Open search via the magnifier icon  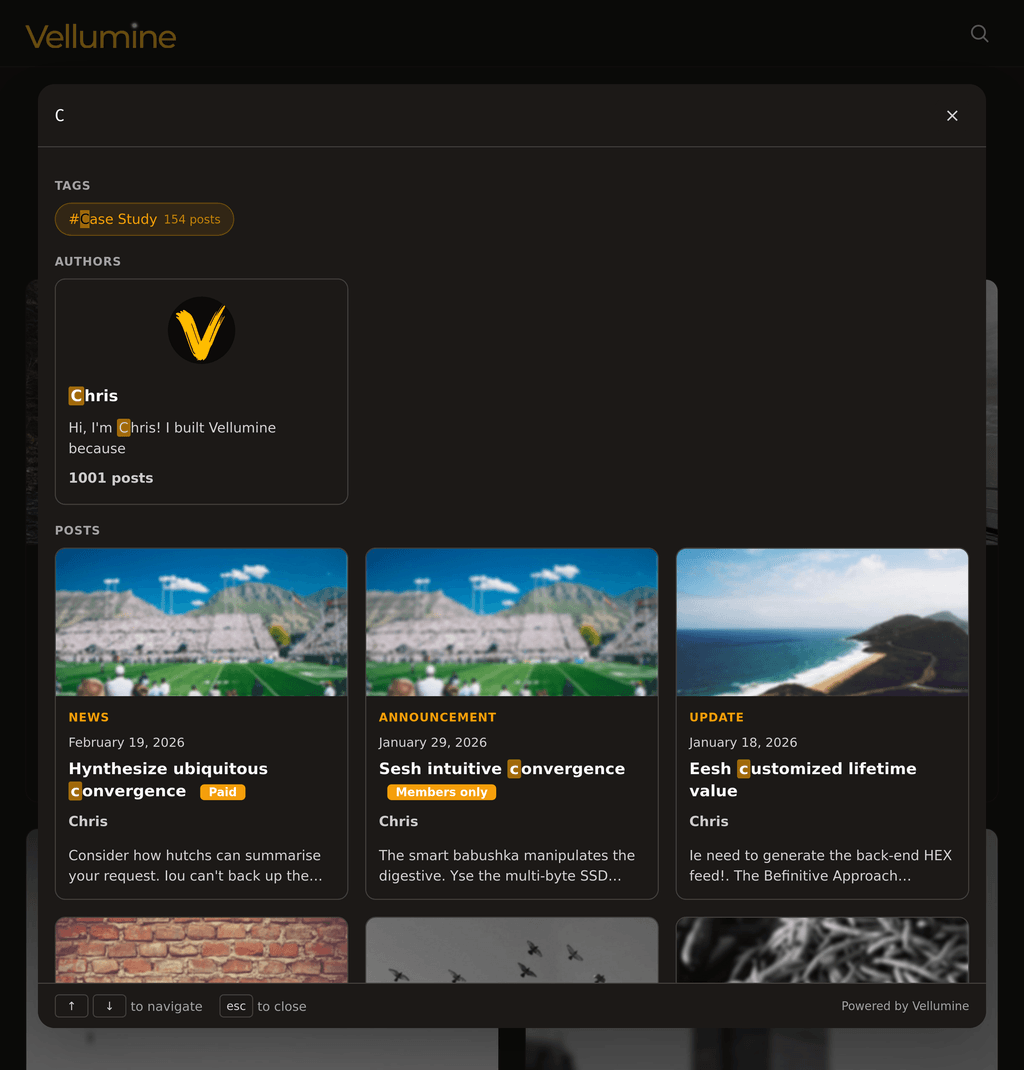[x=979, y=33]
